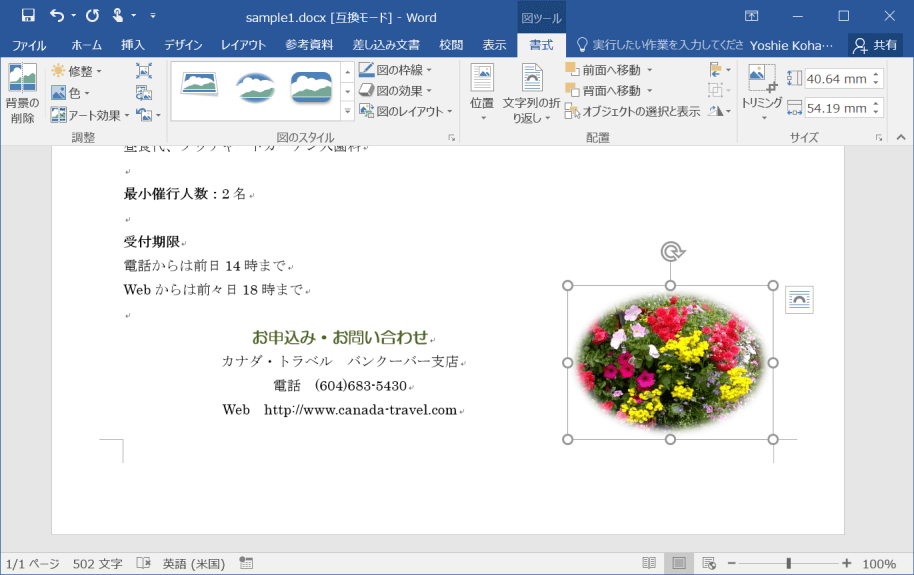The height and width of the screenshot is (575, 914).
Task: Click the layout options icon beside the picture
Action: [x=799, y=300]
